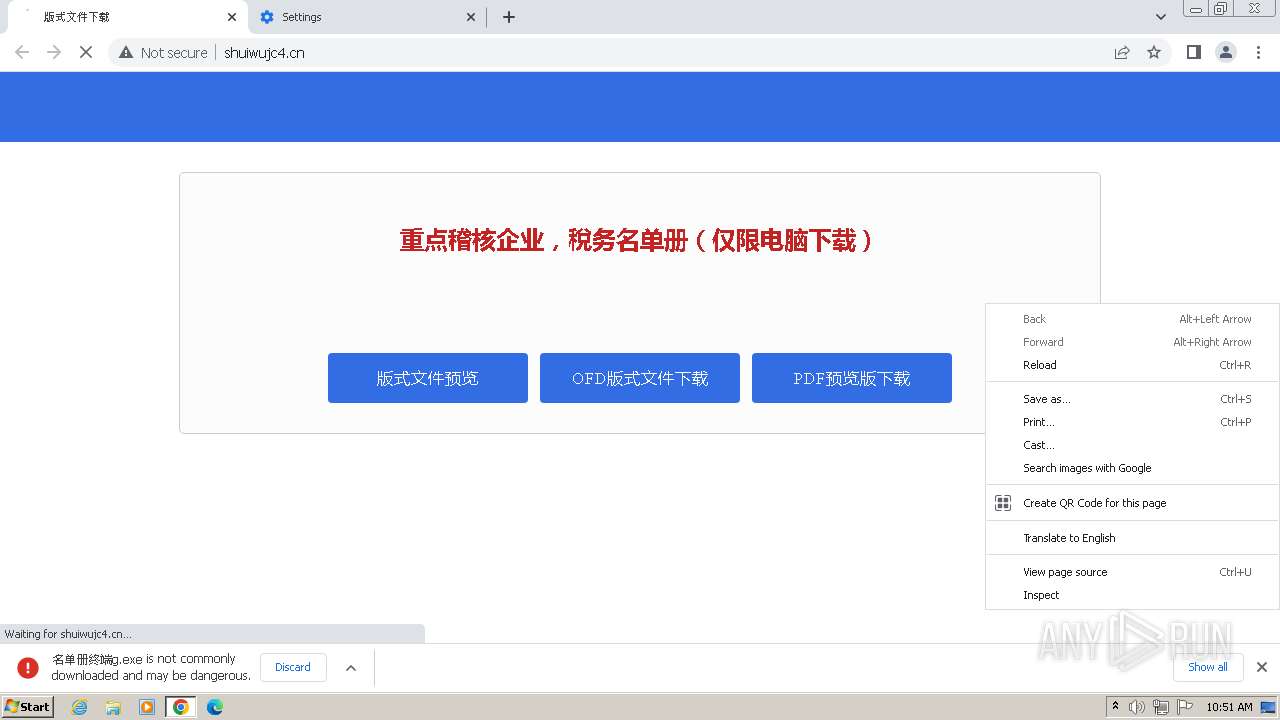Screen dimensions: 1280x720
Task: Choose Search images with Google
Action: click(1132, 468)
